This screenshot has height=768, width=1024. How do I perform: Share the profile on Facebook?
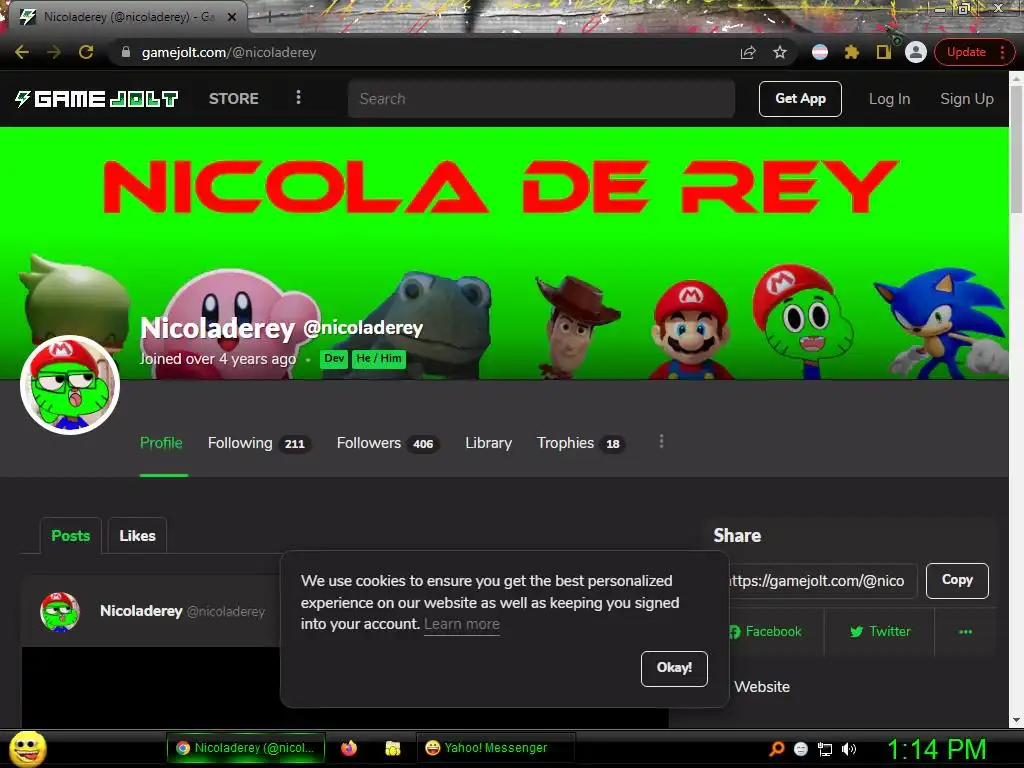point(767,632)
